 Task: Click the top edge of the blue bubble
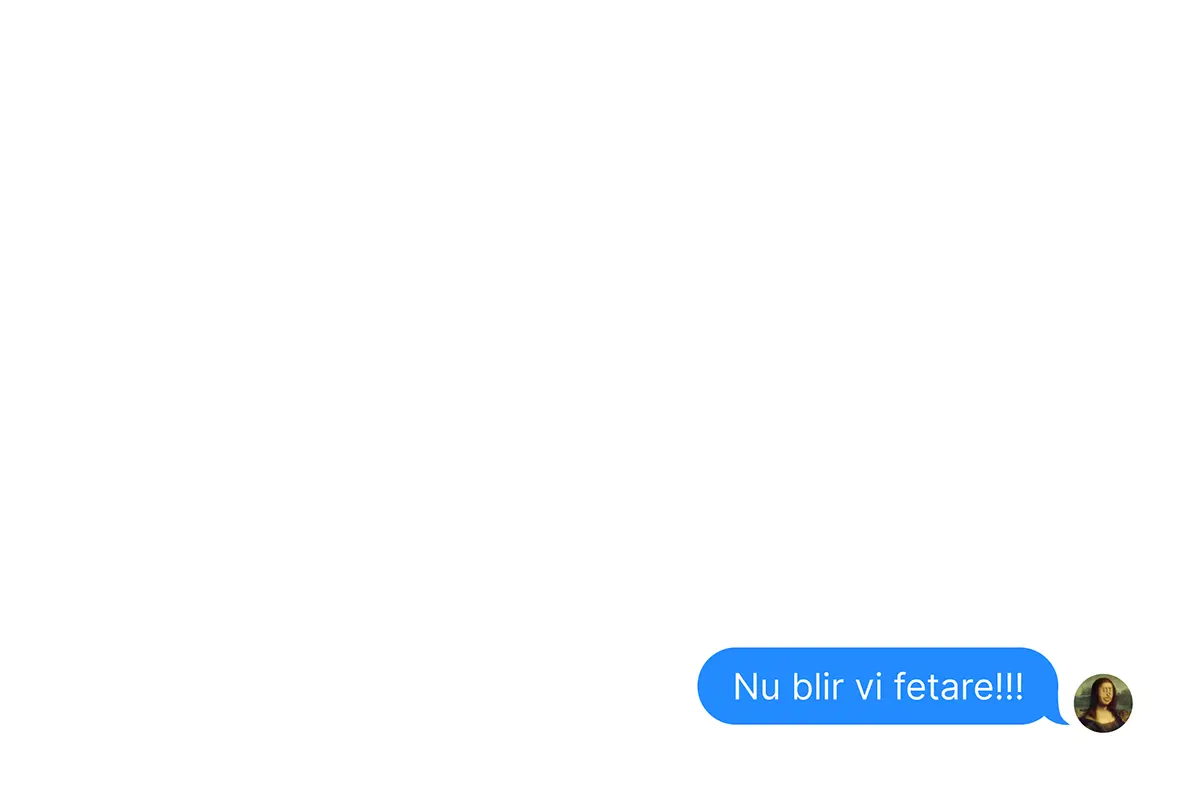pos(878,650)
